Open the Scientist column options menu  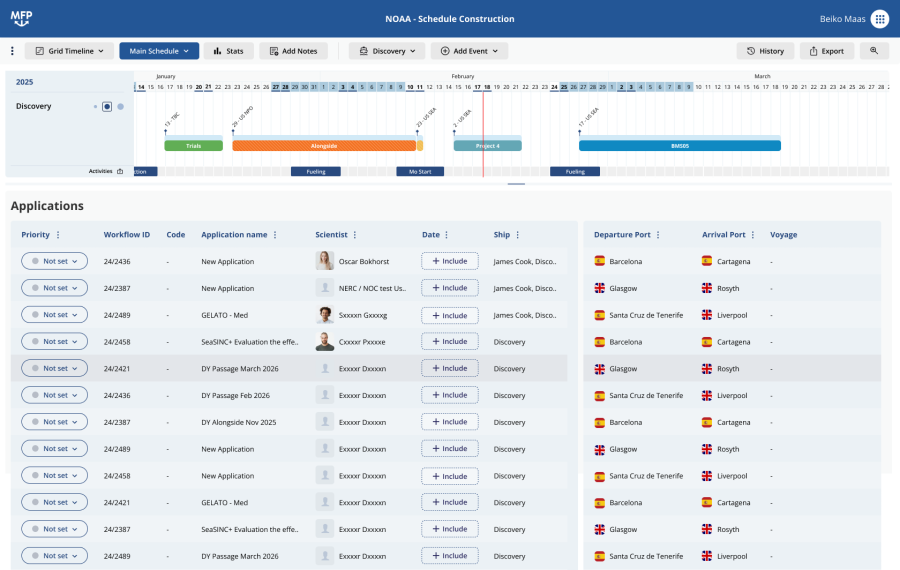(355, 235)
